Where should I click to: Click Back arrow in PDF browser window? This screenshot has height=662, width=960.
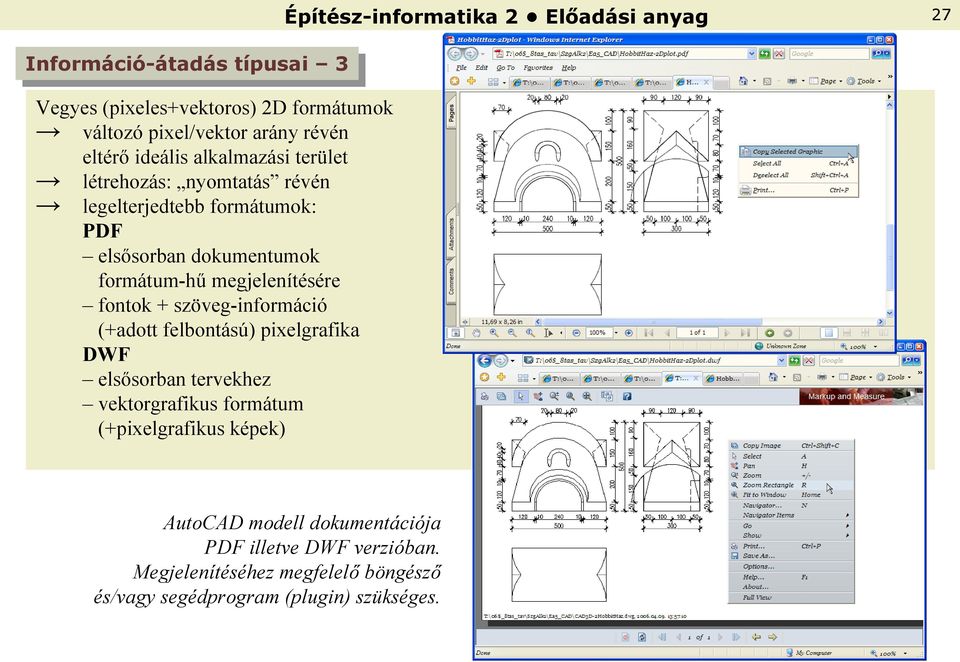tap(455, 54)
